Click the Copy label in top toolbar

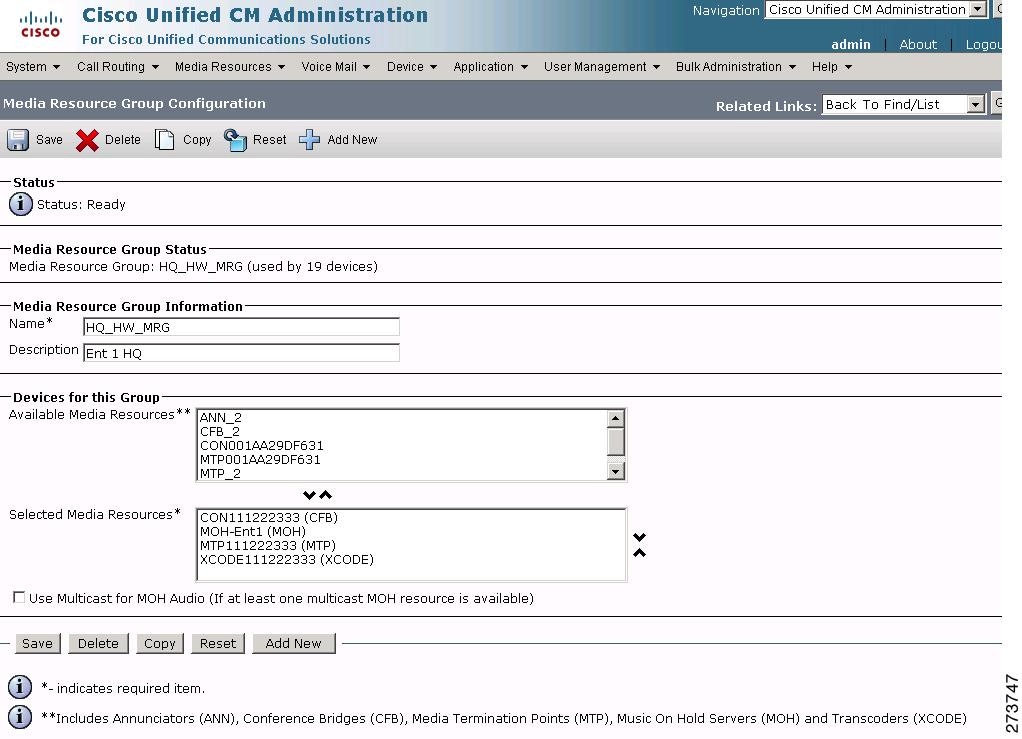197,139
